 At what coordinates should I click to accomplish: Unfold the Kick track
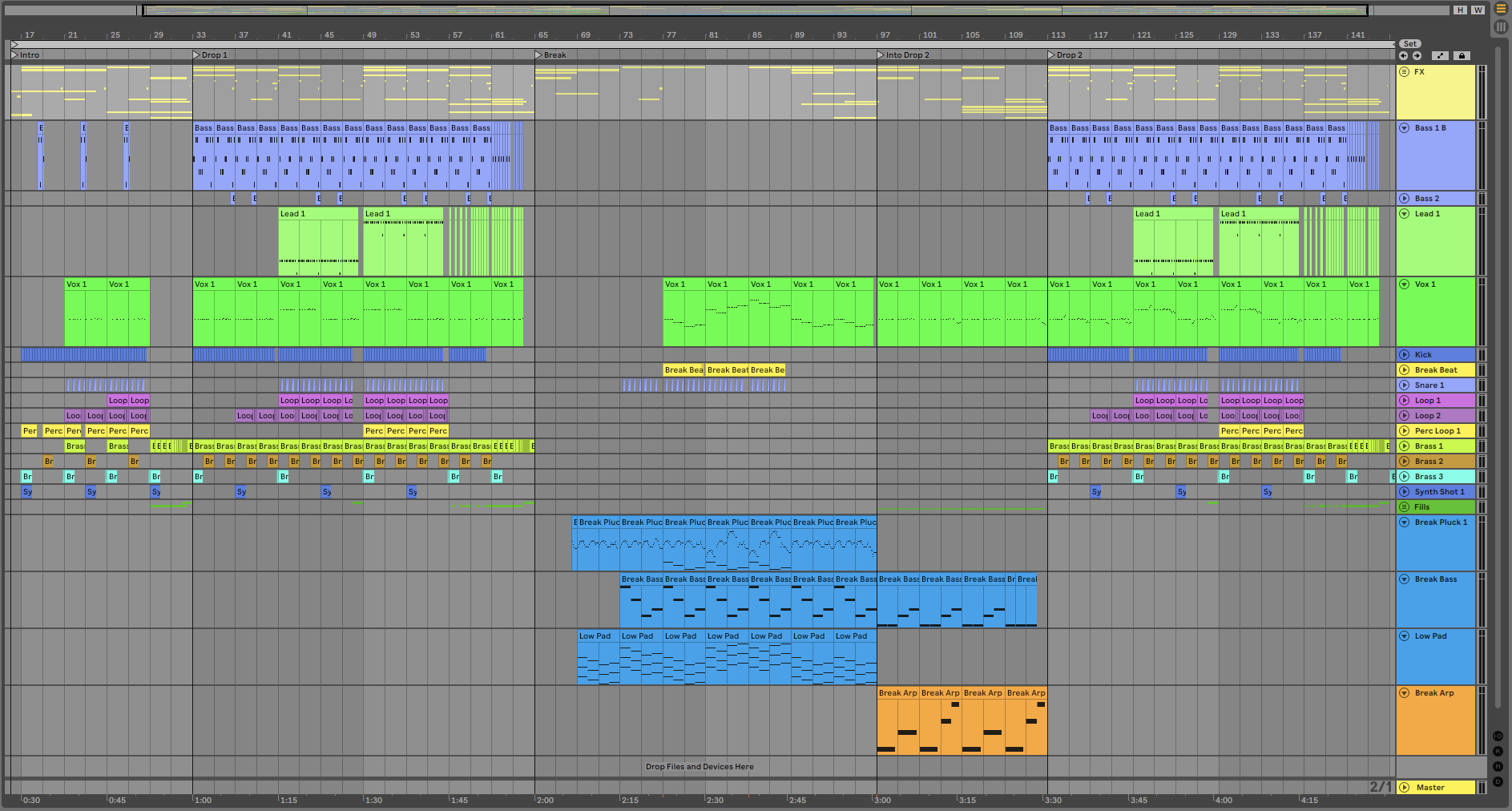[x=1404, y=355]
